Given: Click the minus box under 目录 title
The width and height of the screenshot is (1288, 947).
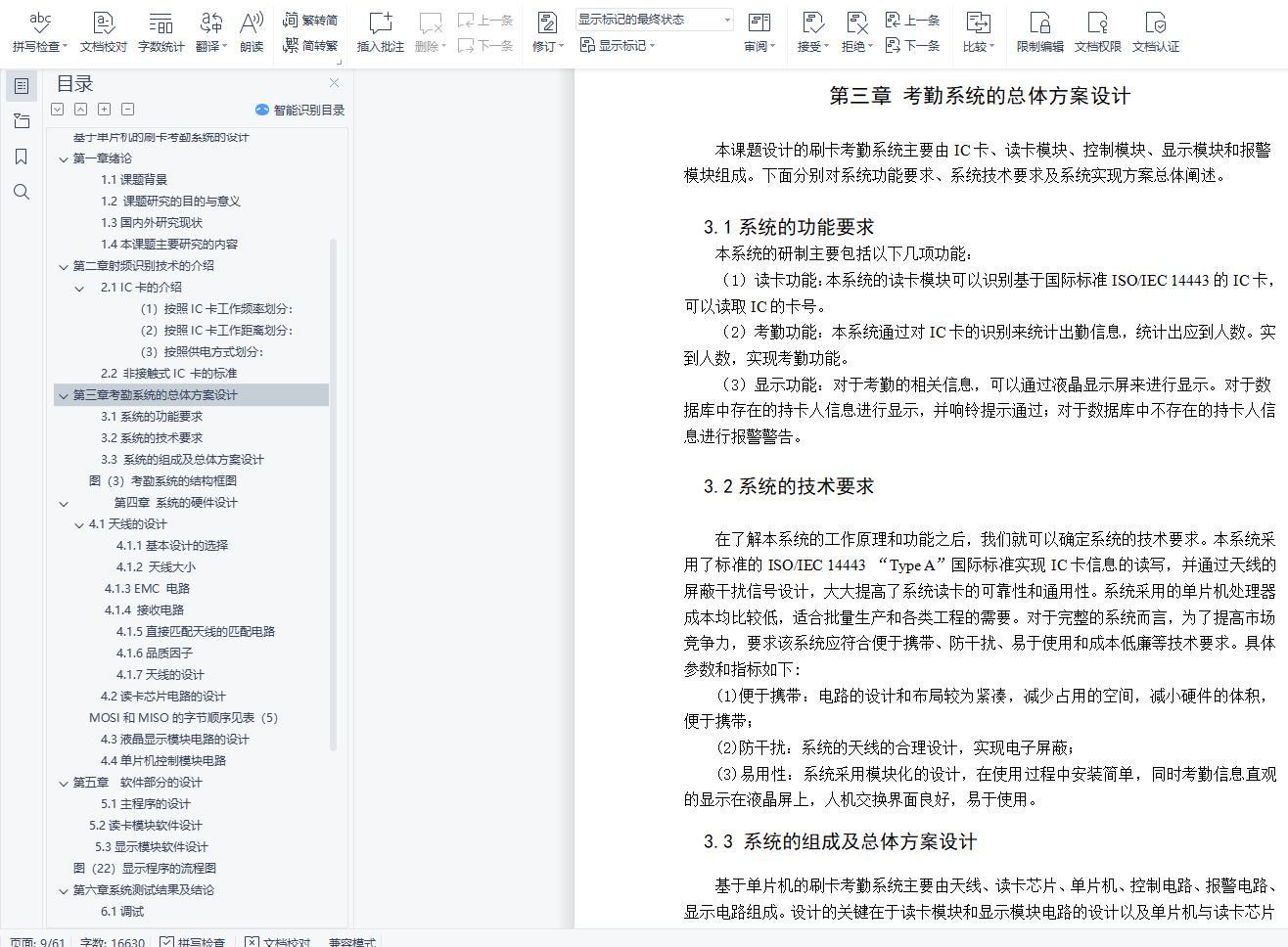Looking at the screenshot, I should 128,110.
